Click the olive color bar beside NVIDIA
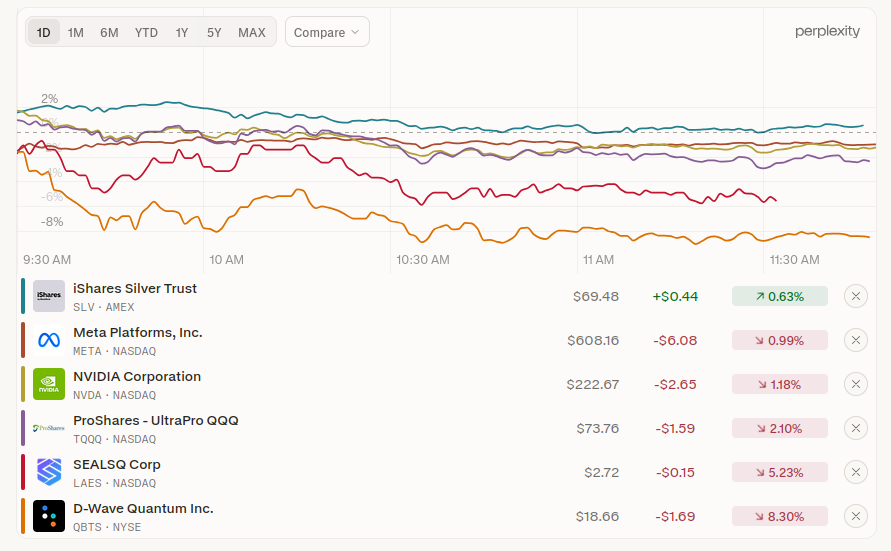 [x=23, y=384]
